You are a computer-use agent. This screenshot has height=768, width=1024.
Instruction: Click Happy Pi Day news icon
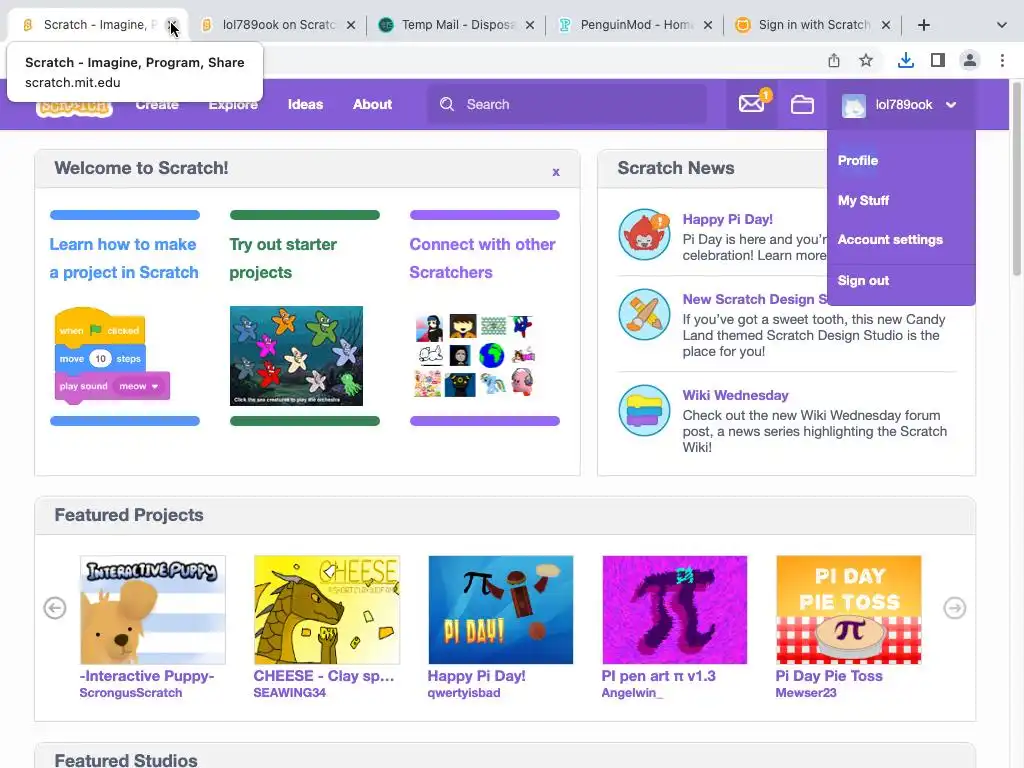click(x=645, y=234)
